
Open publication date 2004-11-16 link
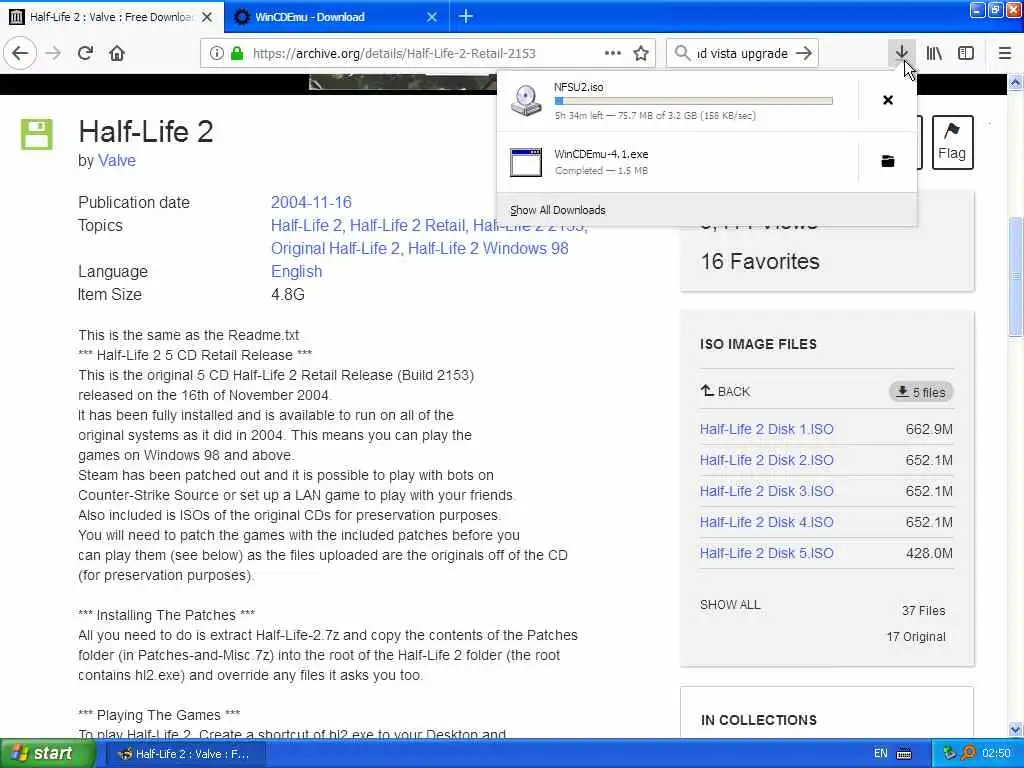pos(311,202)
